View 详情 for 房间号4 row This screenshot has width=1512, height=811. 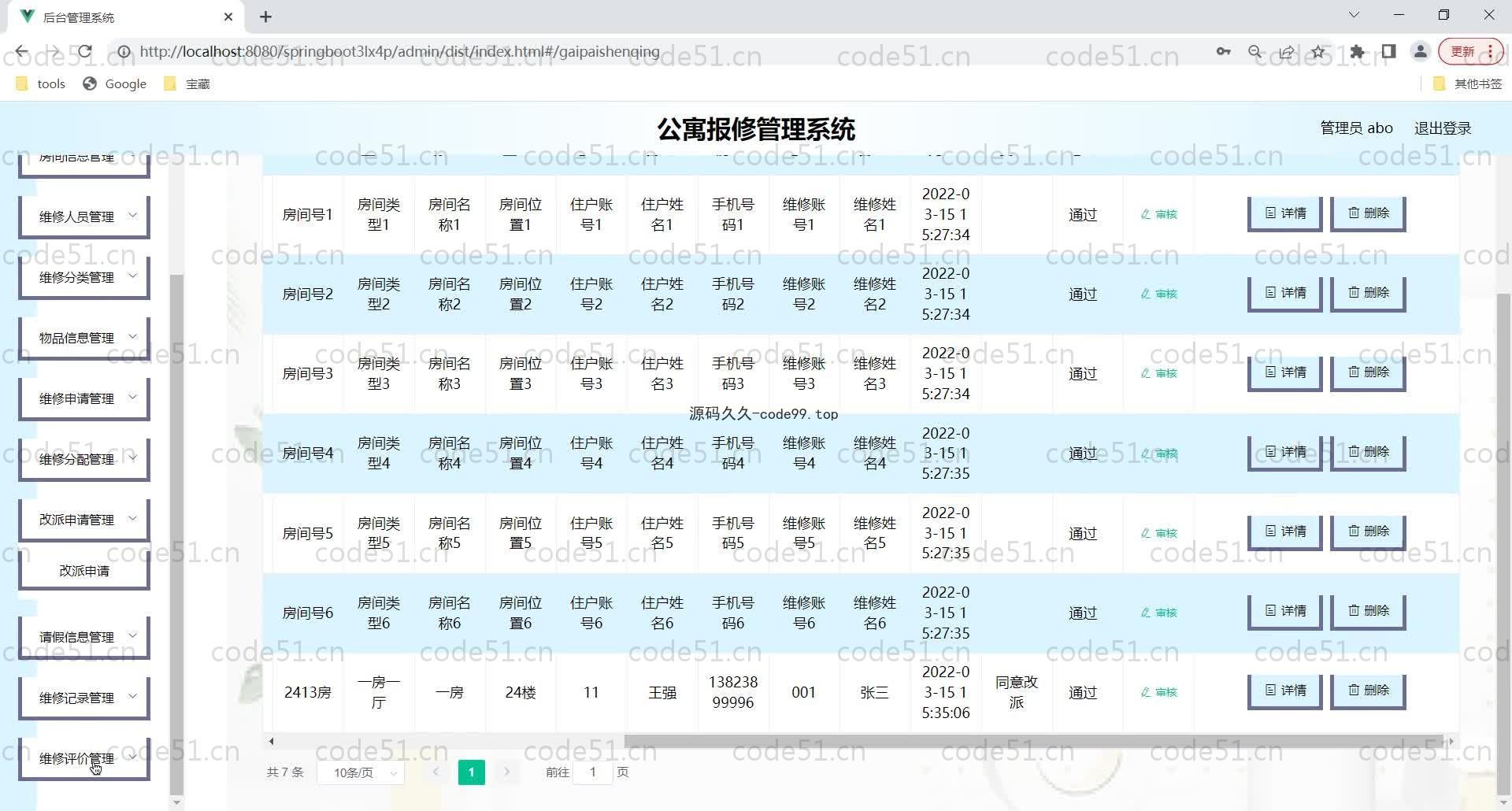pos(1285,452)
